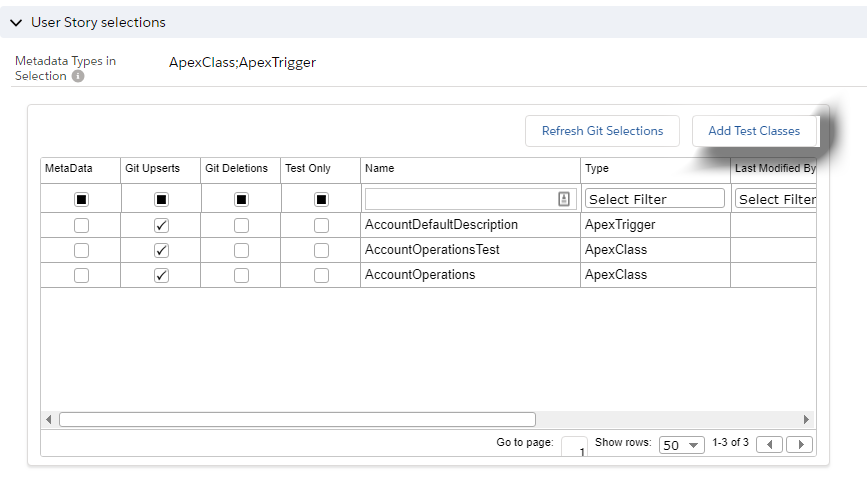Click the previous page arrow button
This screenshot has height=498, width=867.
click(x=769, y=444)
